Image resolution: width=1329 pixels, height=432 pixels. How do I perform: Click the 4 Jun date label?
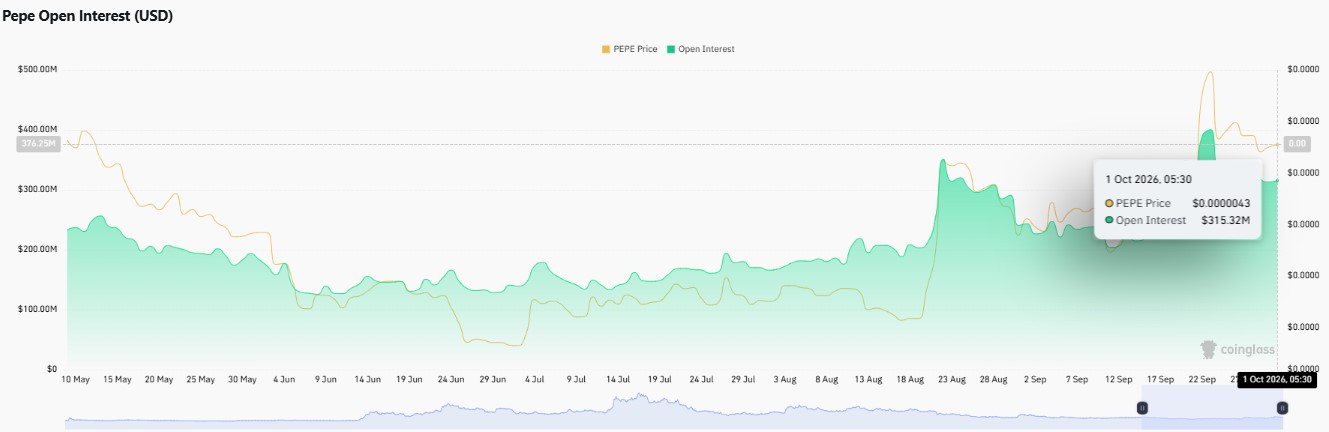(x=284, y=380)
